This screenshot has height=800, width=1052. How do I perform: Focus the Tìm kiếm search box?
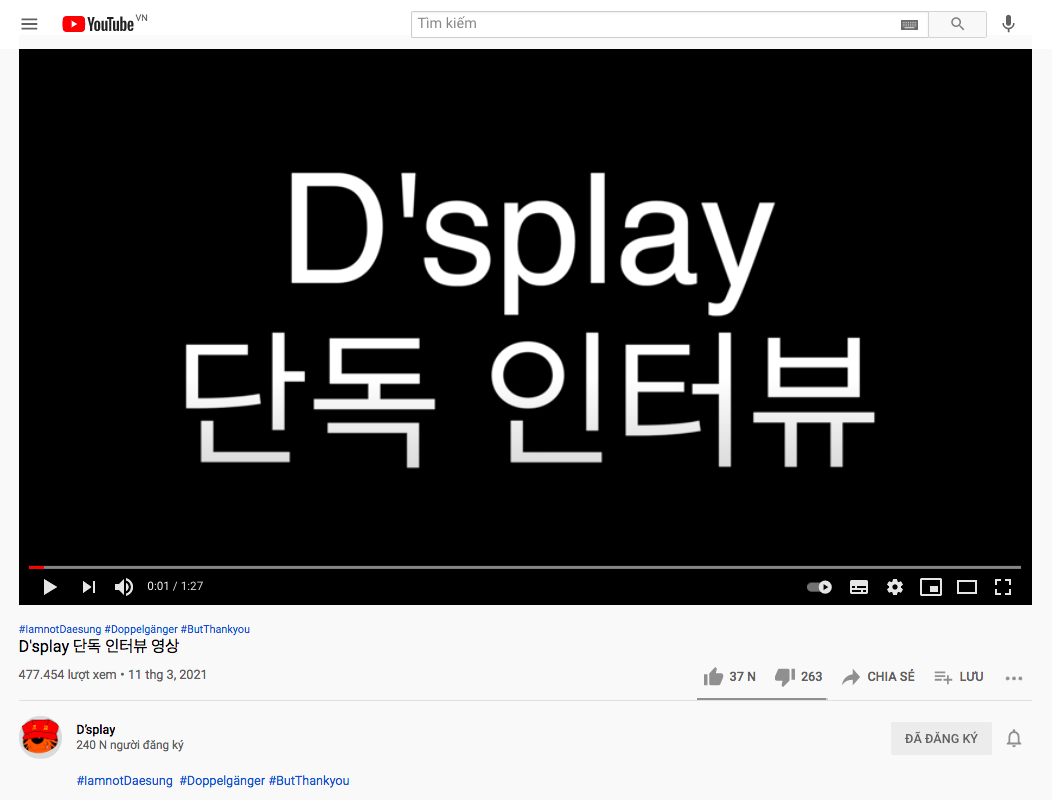(655, 24)
